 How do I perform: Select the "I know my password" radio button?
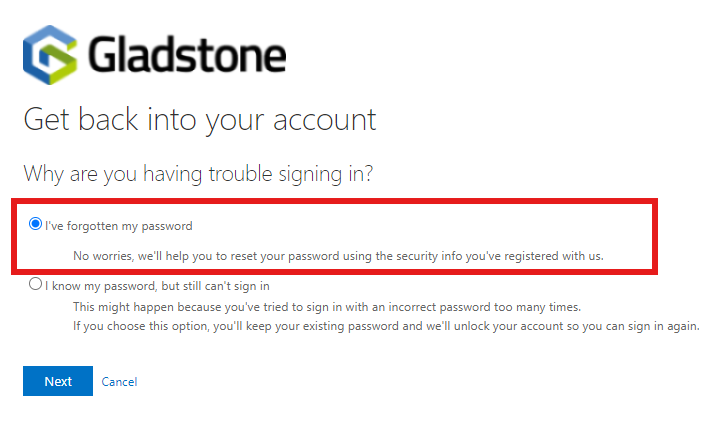pos(35,284)
